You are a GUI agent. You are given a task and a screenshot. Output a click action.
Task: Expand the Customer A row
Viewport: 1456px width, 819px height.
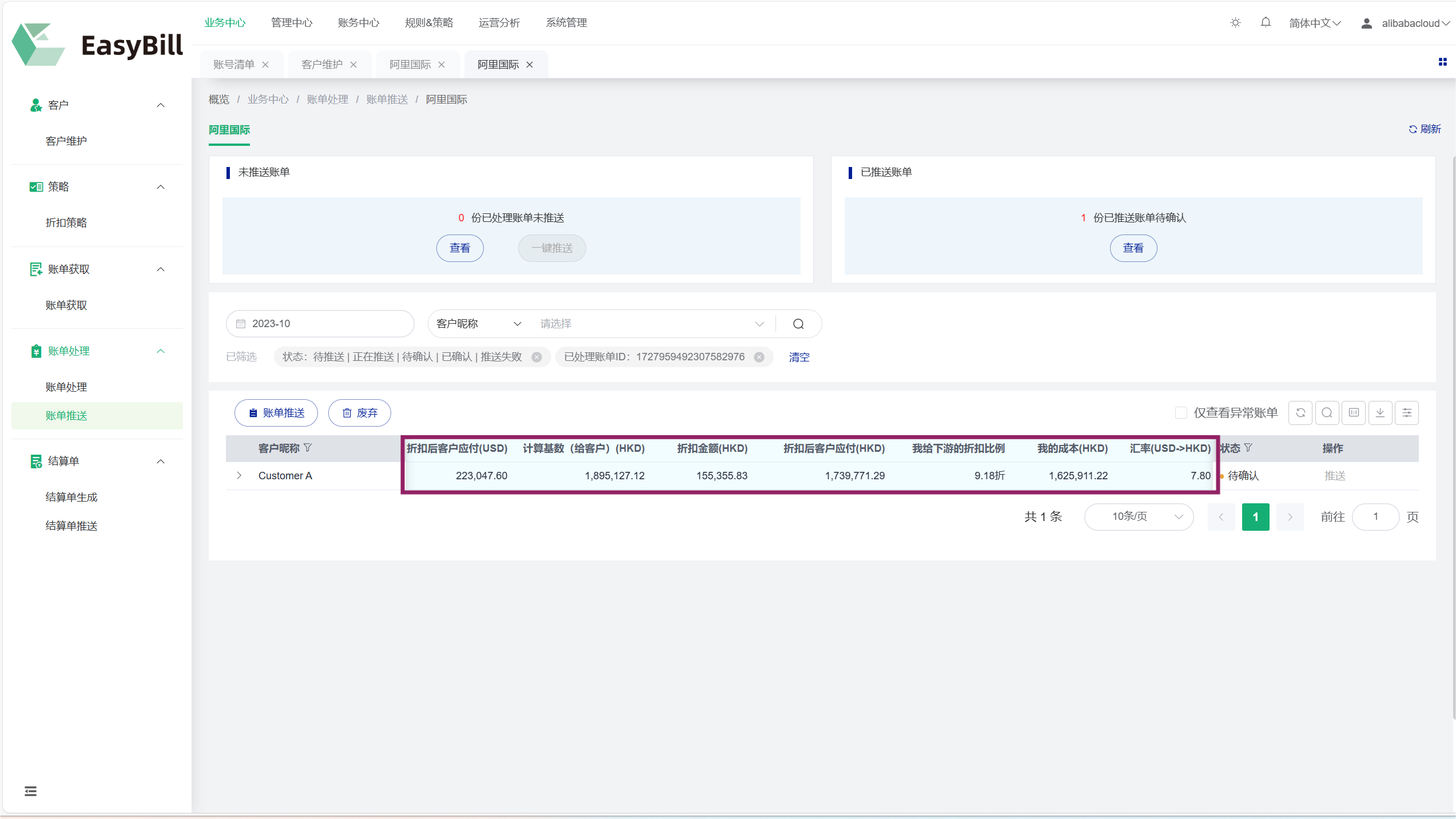[239, 475]
